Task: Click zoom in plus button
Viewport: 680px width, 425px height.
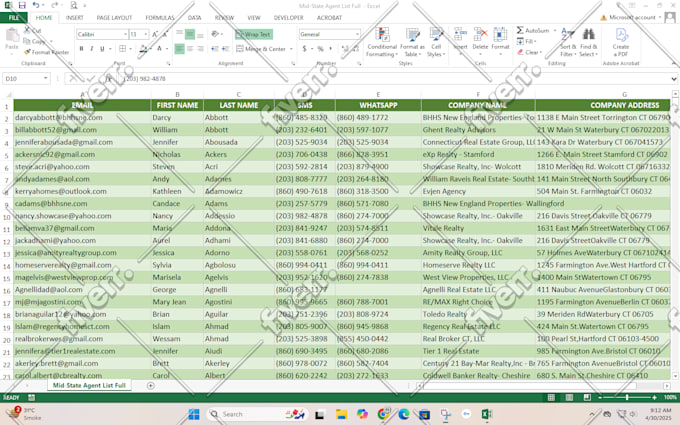Action: [x=654, y=397]
